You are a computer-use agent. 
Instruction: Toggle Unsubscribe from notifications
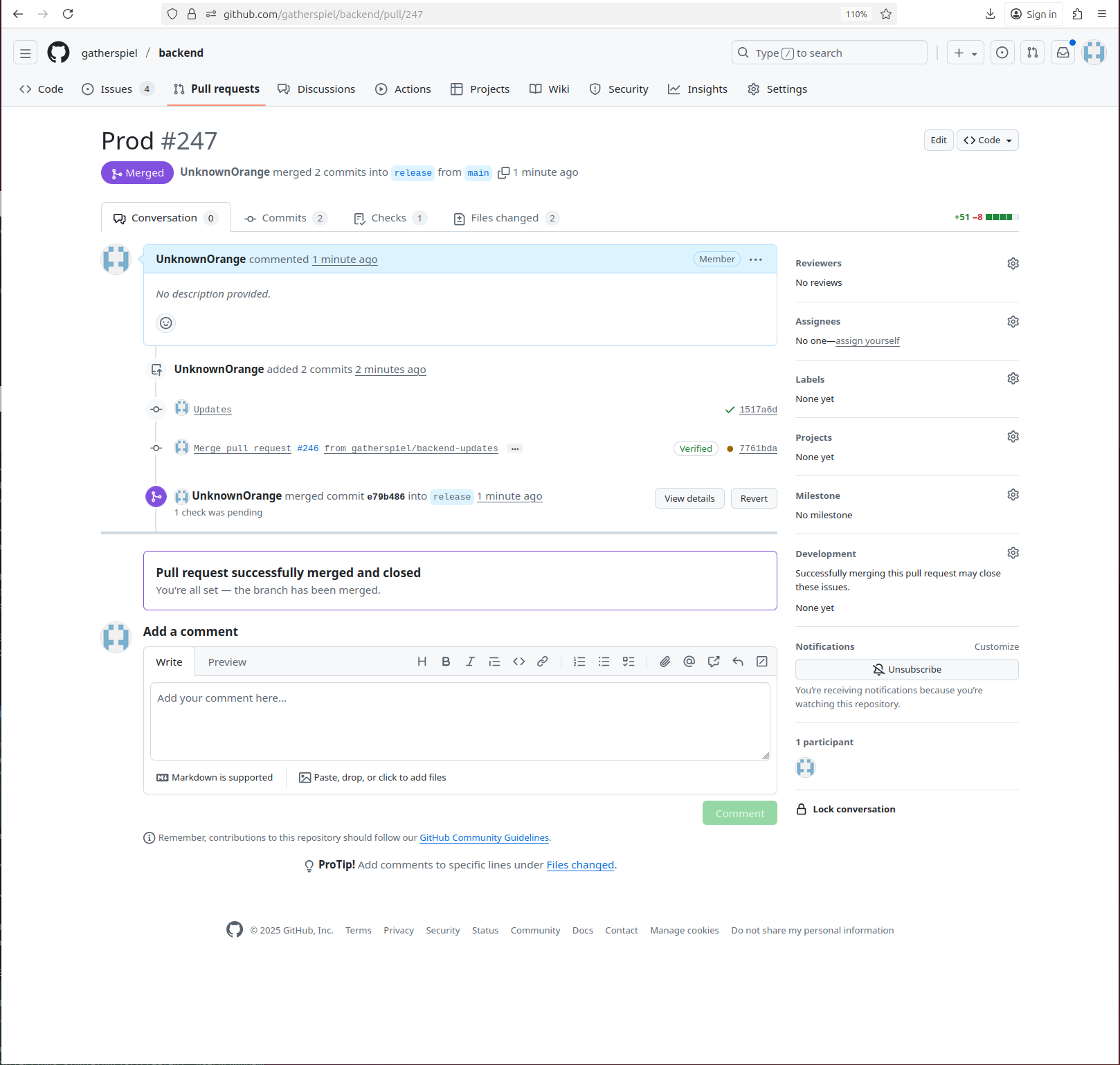tap(907, 669)
